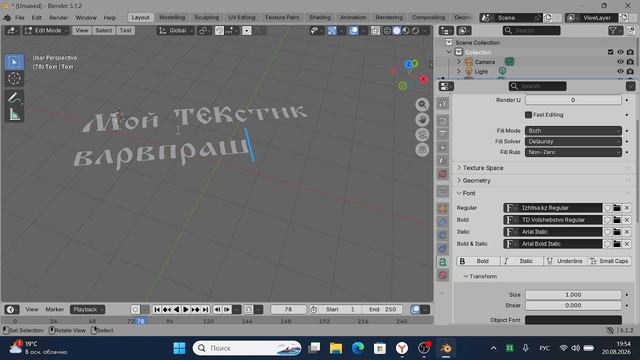
Task: Hide Light with its eye icon
Action: [x=620, y=71]
